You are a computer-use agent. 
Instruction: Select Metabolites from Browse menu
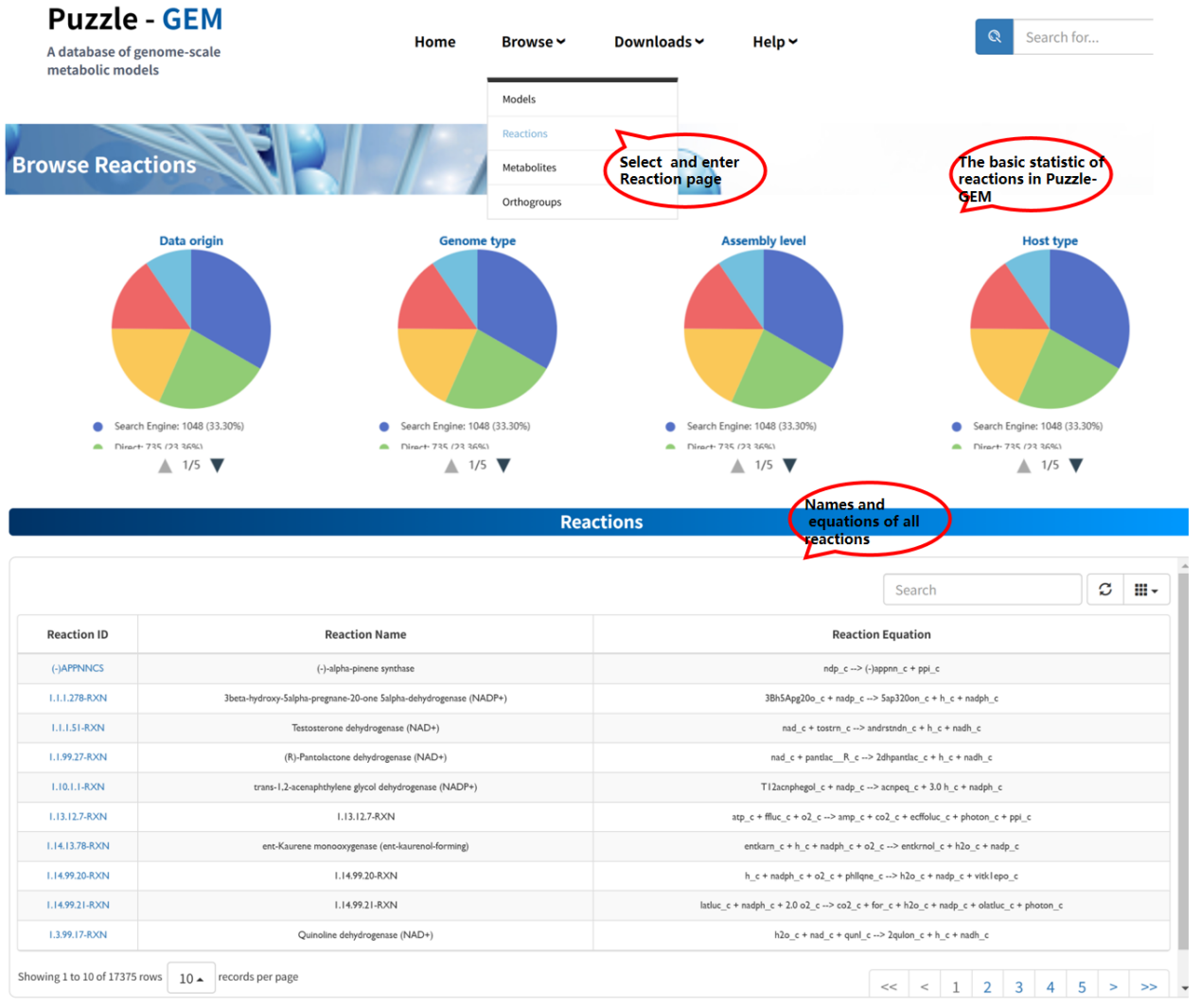click(529, 168)
